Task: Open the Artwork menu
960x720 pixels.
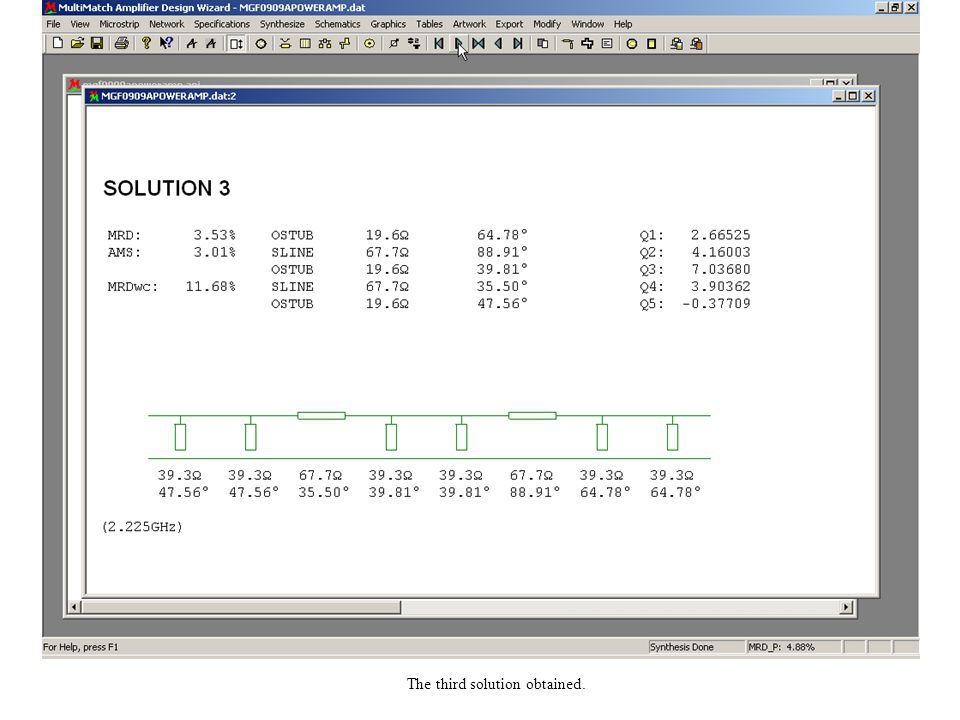Action: 469,24
